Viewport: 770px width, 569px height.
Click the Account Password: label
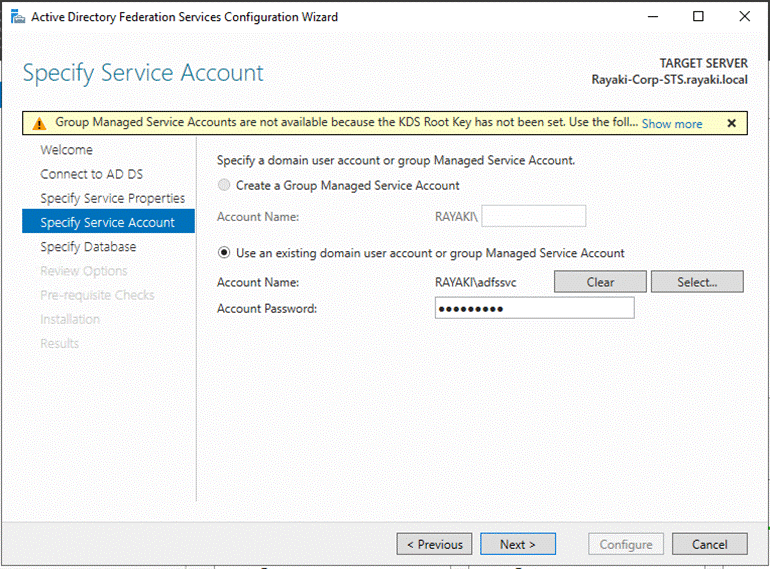click(x=267, y=308)
